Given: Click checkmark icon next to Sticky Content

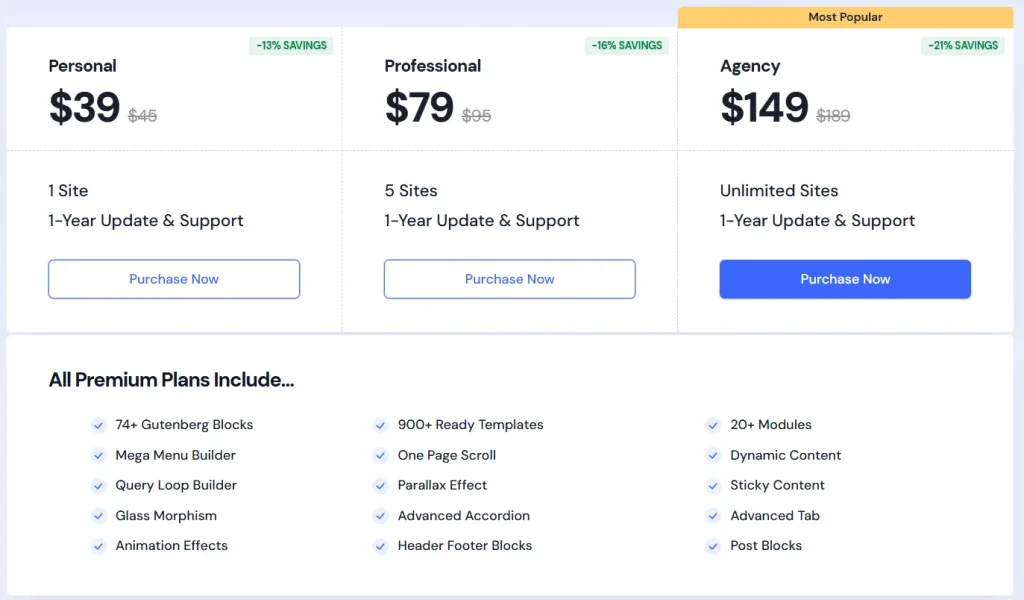Looking at the screenshot, I should coord(713,485).
